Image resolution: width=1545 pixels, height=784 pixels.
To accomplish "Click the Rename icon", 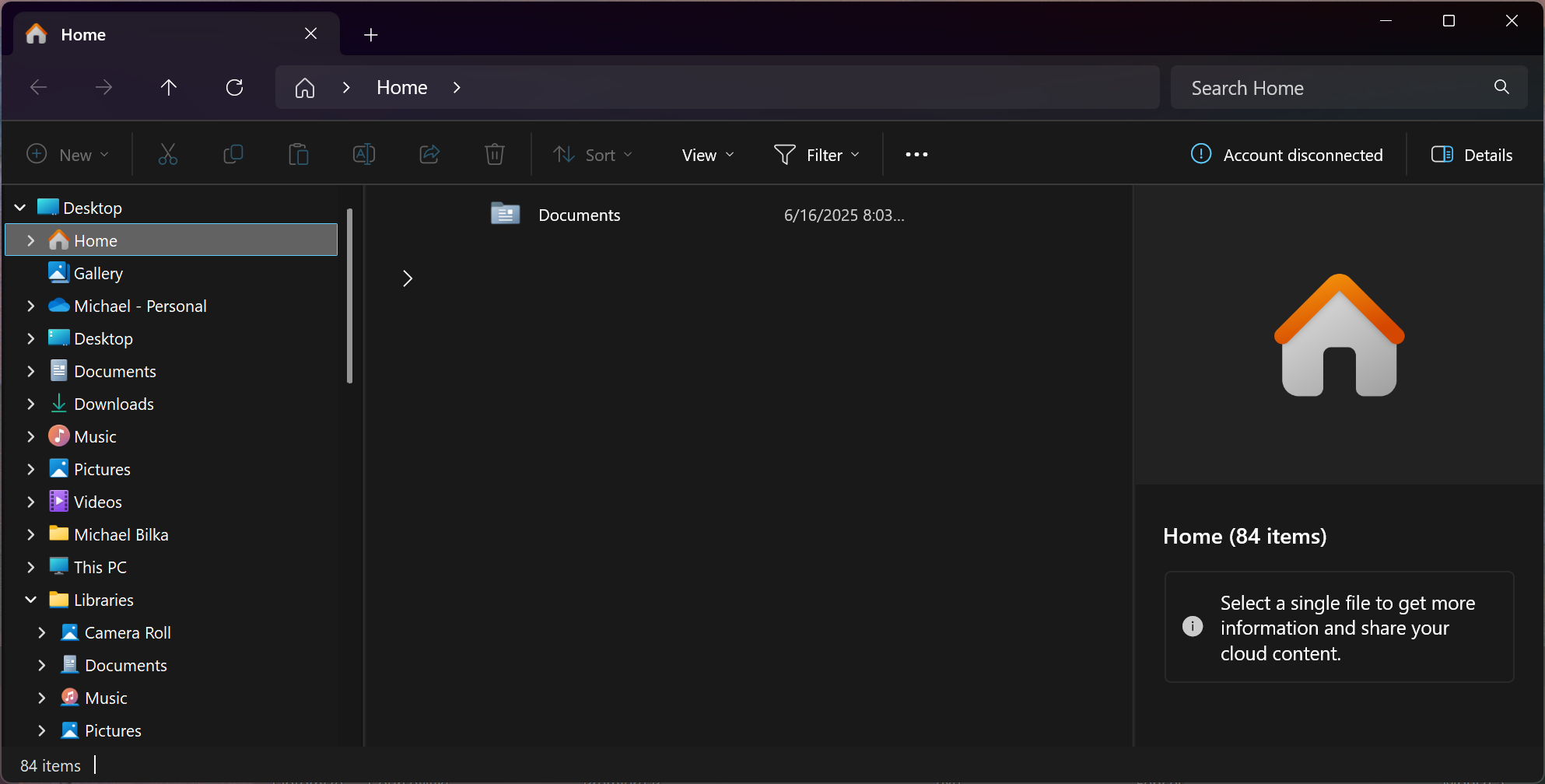I will coord(363,155).
